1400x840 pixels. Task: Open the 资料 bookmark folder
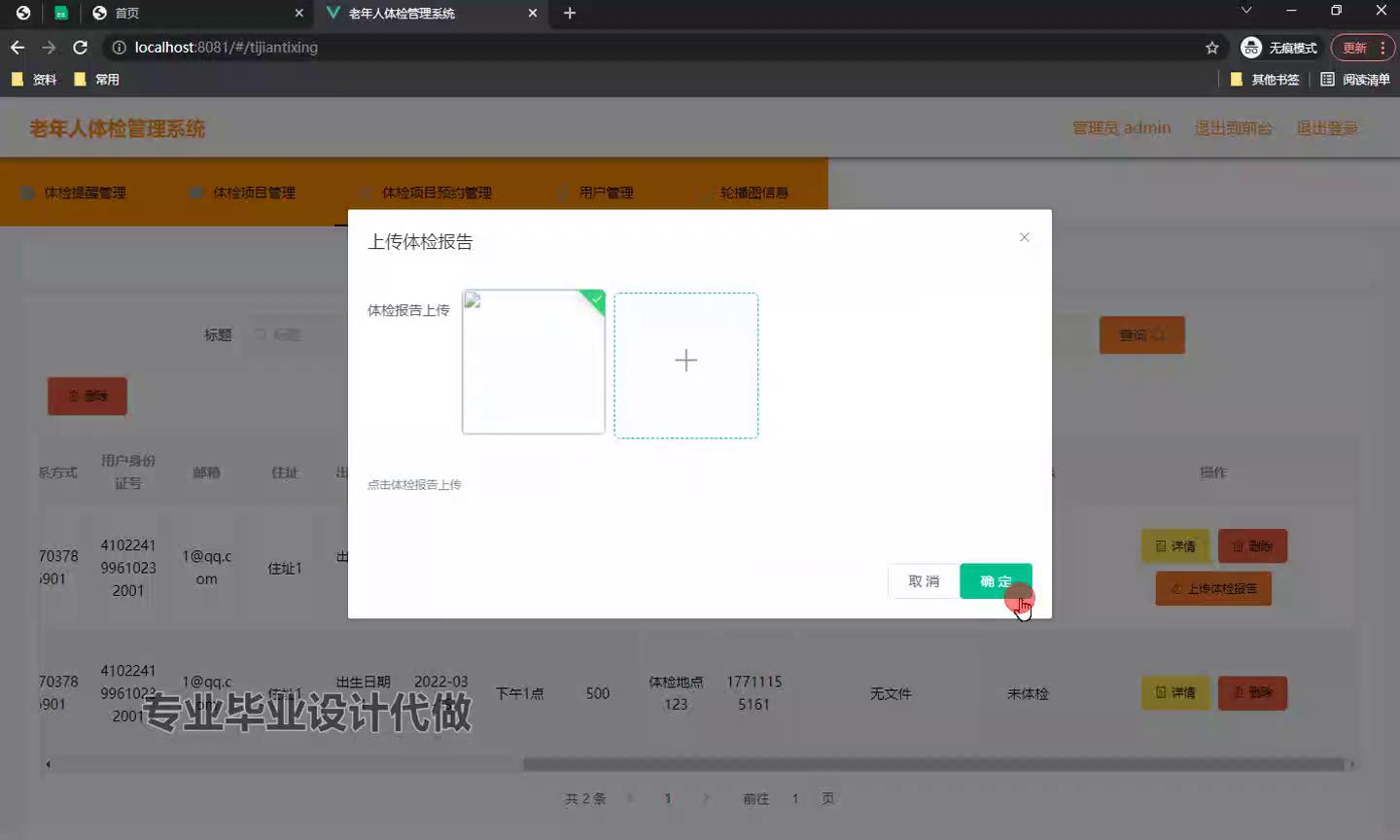[34, 80]
